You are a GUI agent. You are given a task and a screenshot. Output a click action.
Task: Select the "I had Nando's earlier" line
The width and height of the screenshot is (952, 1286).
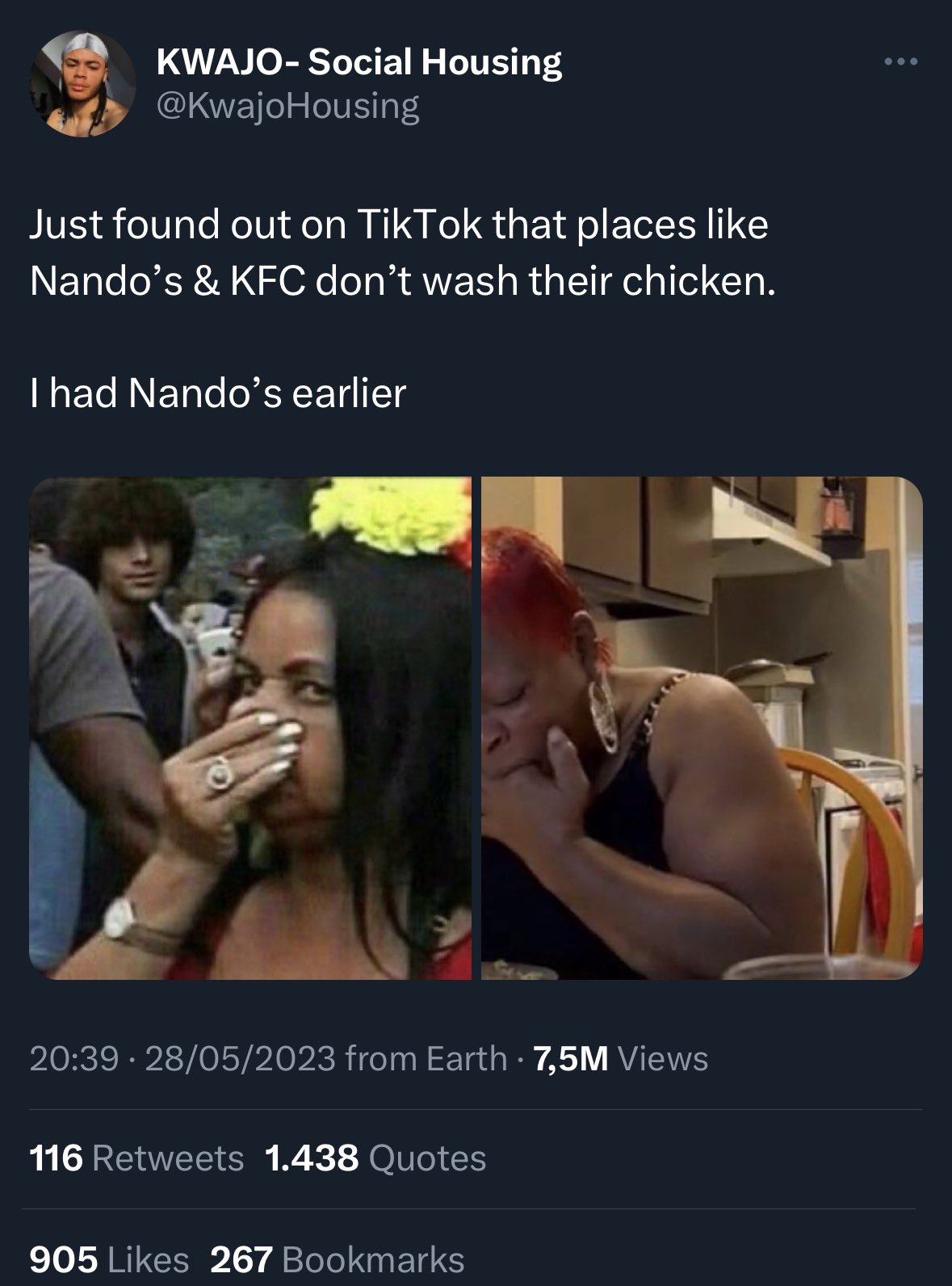tap(218, 393)
